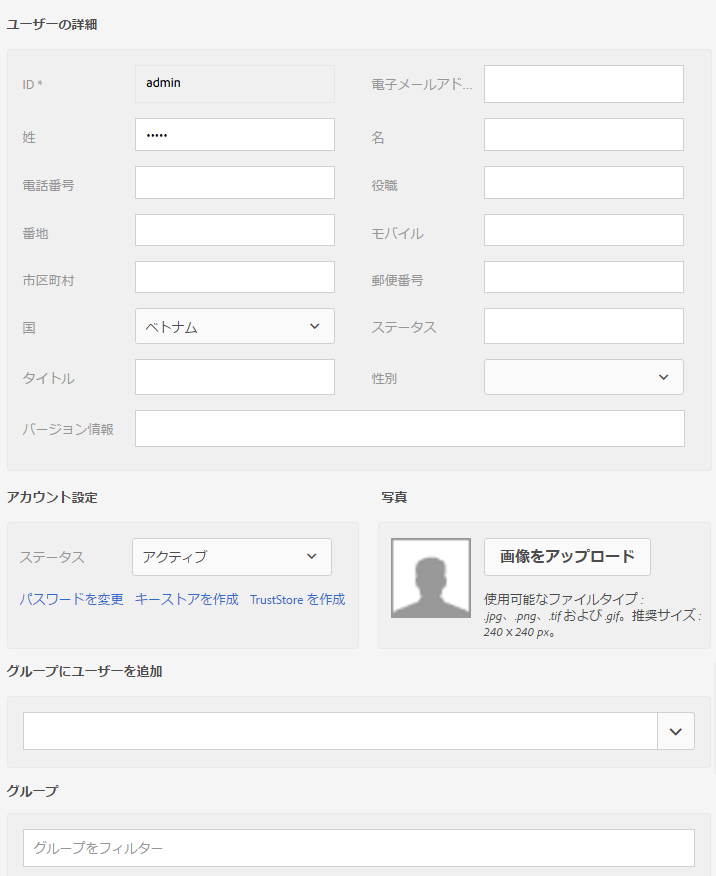Focus the 電子メールアドレス input field

point(583,83)
